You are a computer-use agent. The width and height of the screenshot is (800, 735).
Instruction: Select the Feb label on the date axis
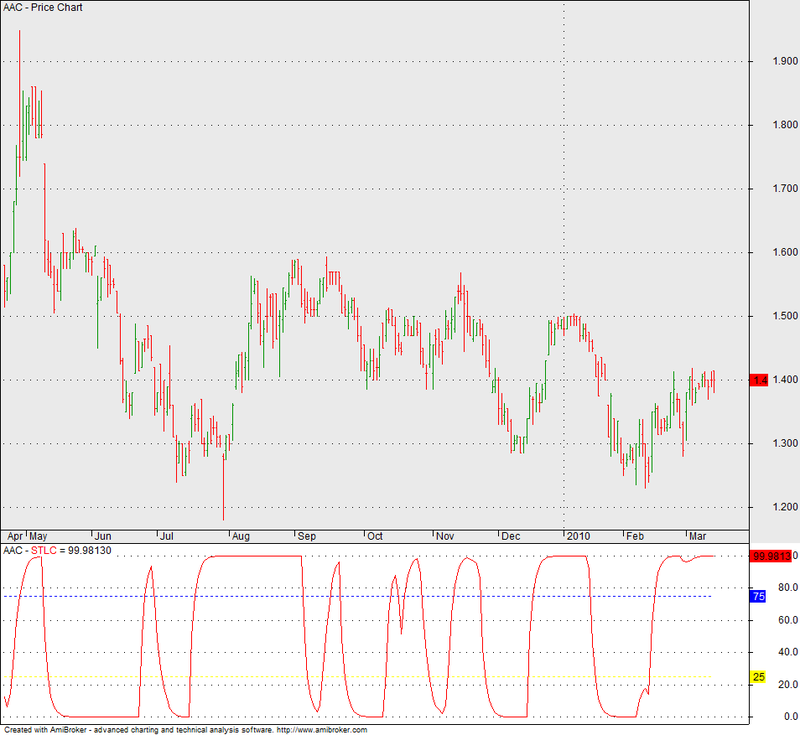635,536
